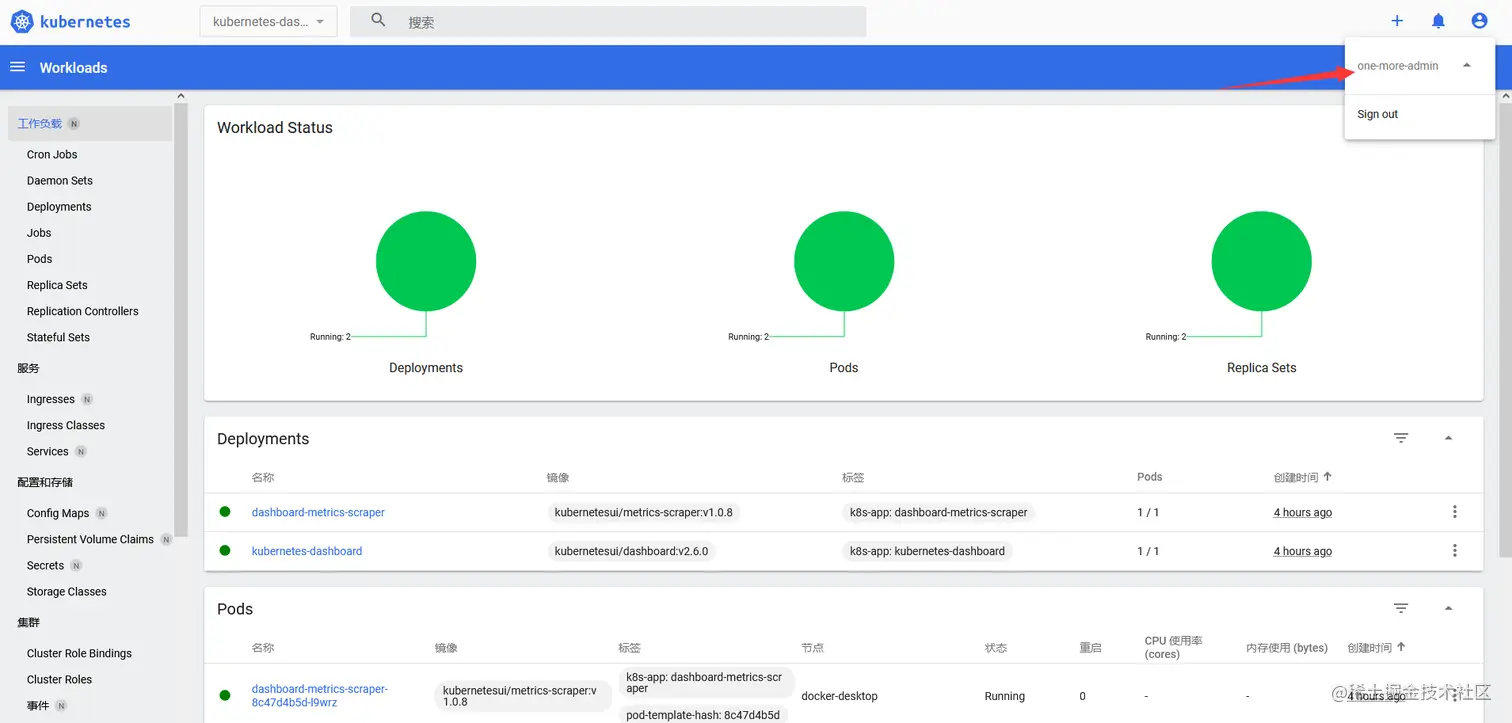Image resolution: width=1512 pixels, height=723 pixels.
Task: Click image chip kubernetesui/dashboard:v2.6.0
Action: coord(631,551)
